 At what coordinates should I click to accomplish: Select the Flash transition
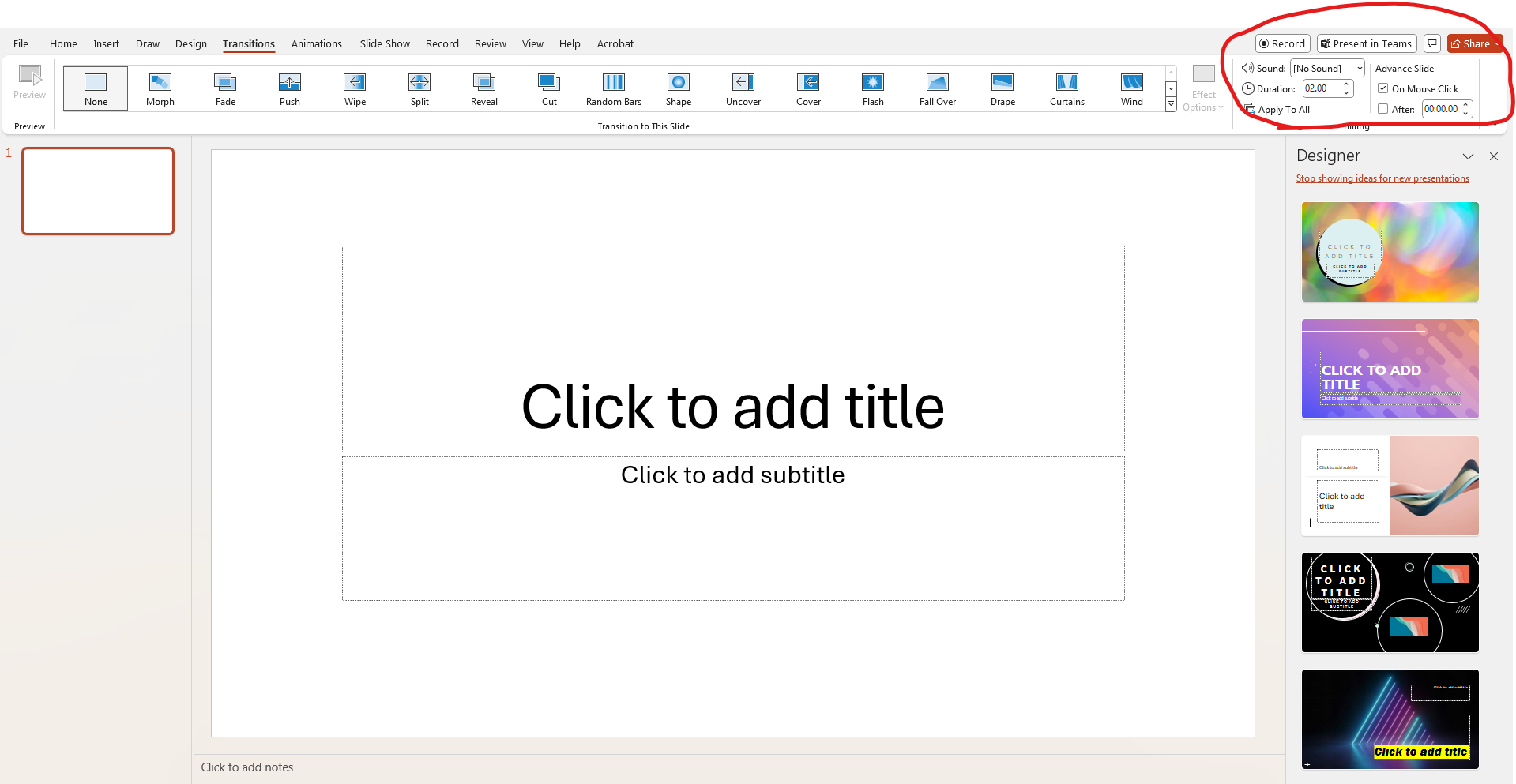click(x=872, y=87)
